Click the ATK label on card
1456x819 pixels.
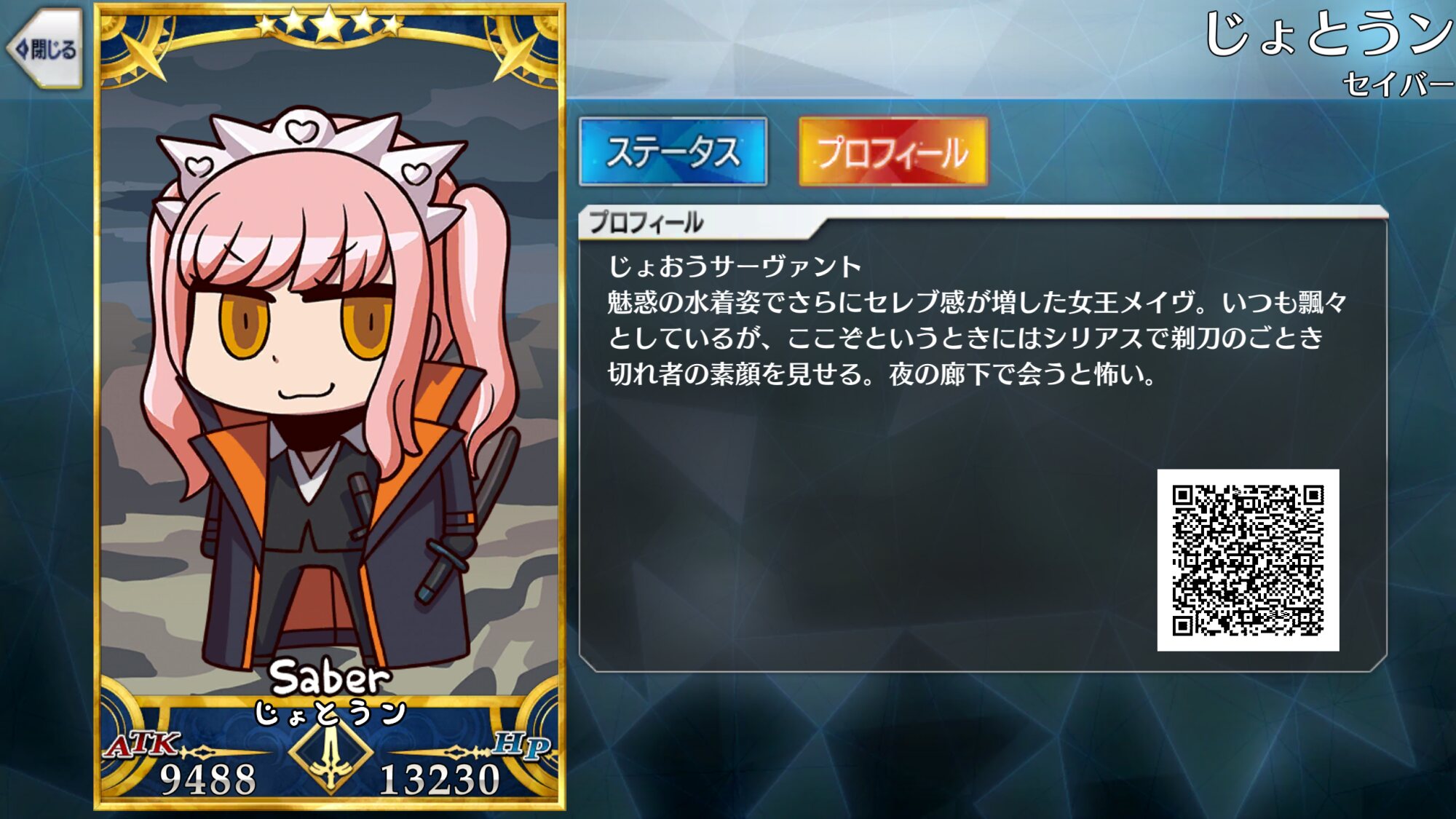click(x=141, y=743)
